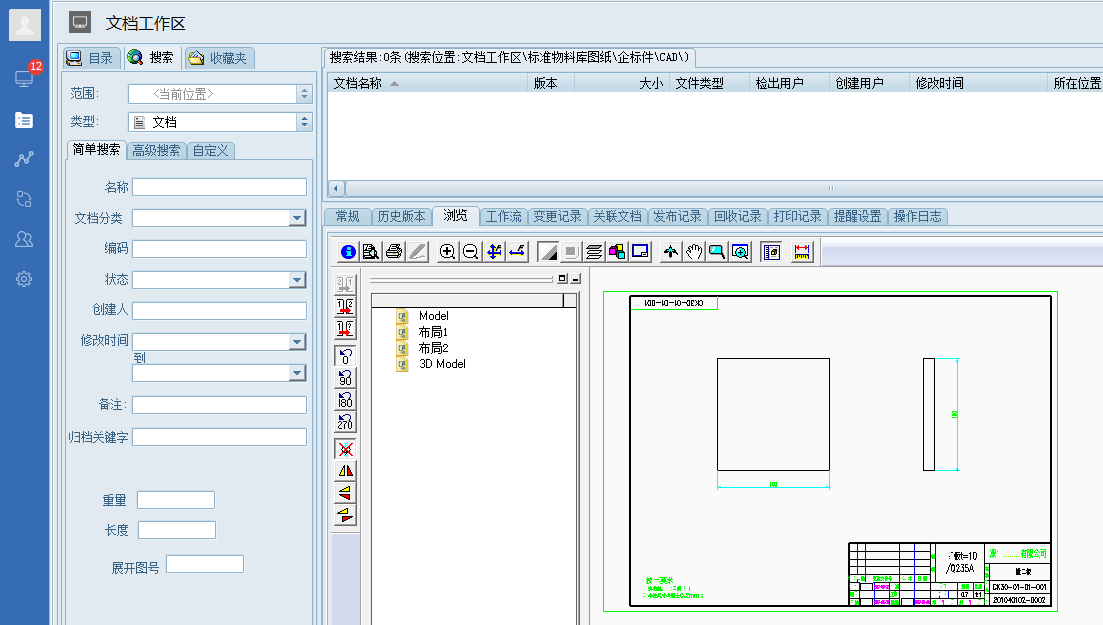The width and height of the screenshot is (1103, 625).
Task: Select the 3D Model layout item
Action: pos(442,364)
